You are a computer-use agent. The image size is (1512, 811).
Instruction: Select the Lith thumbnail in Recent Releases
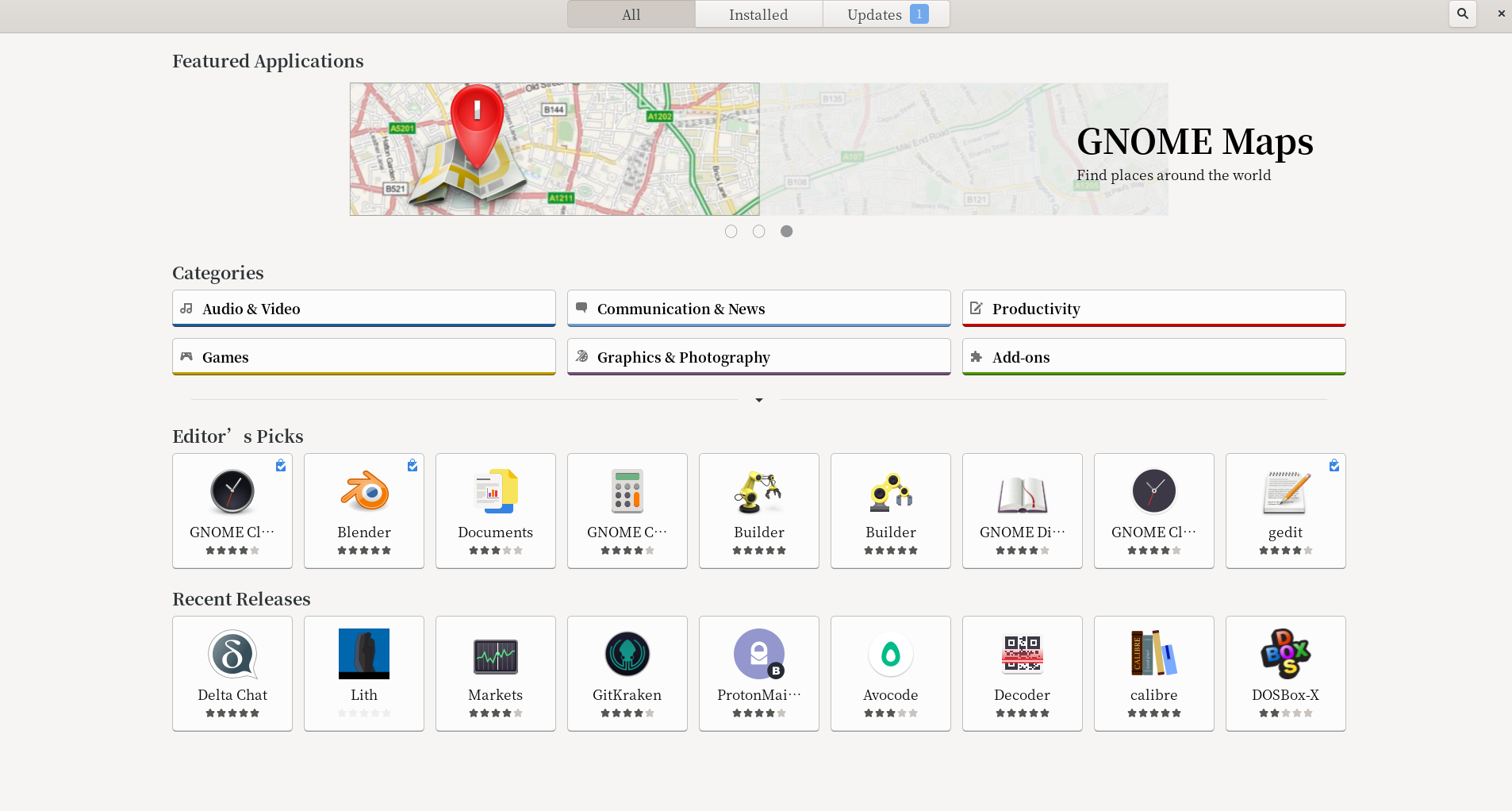(x=364, y=654)
